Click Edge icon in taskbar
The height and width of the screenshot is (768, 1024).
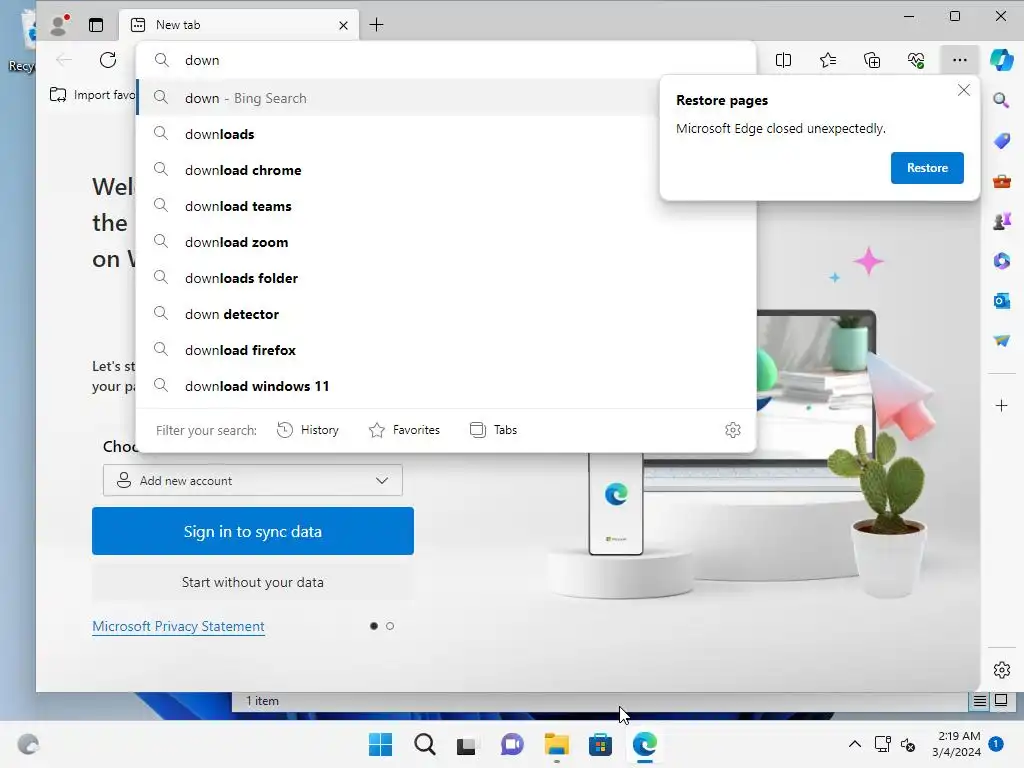(x=645, y=744)
